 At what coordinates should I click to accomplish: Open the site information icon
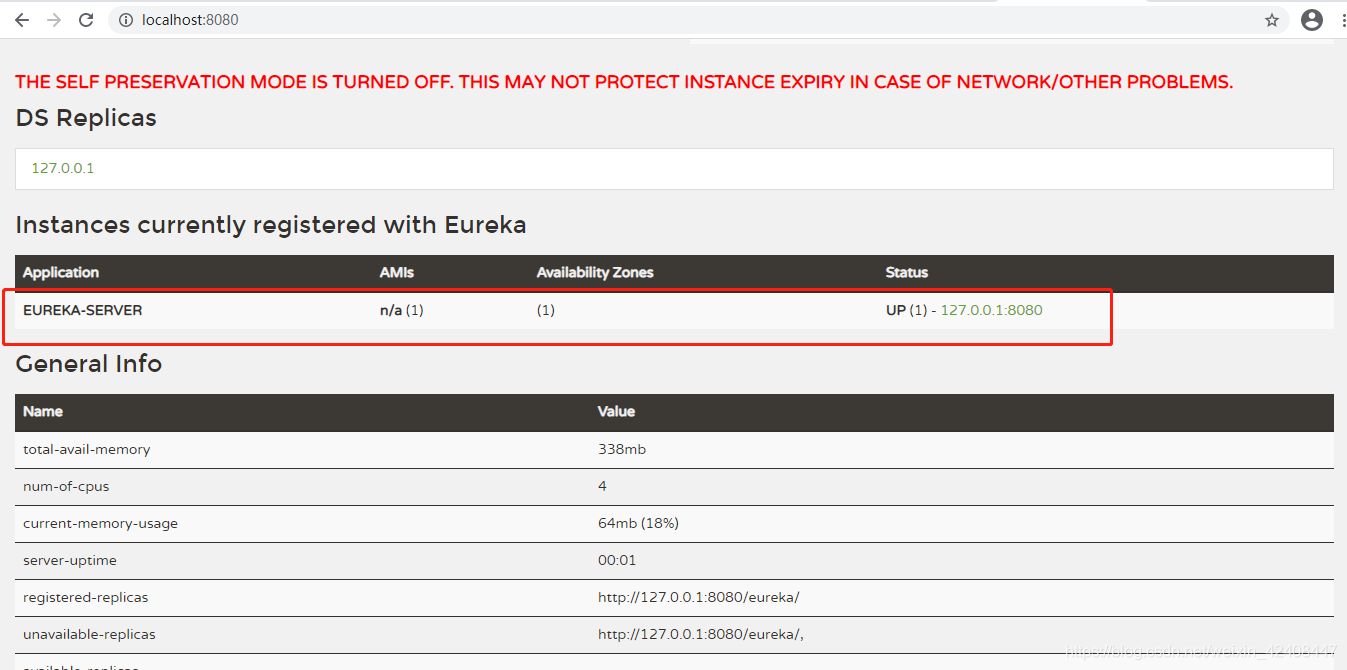(126, 20)
